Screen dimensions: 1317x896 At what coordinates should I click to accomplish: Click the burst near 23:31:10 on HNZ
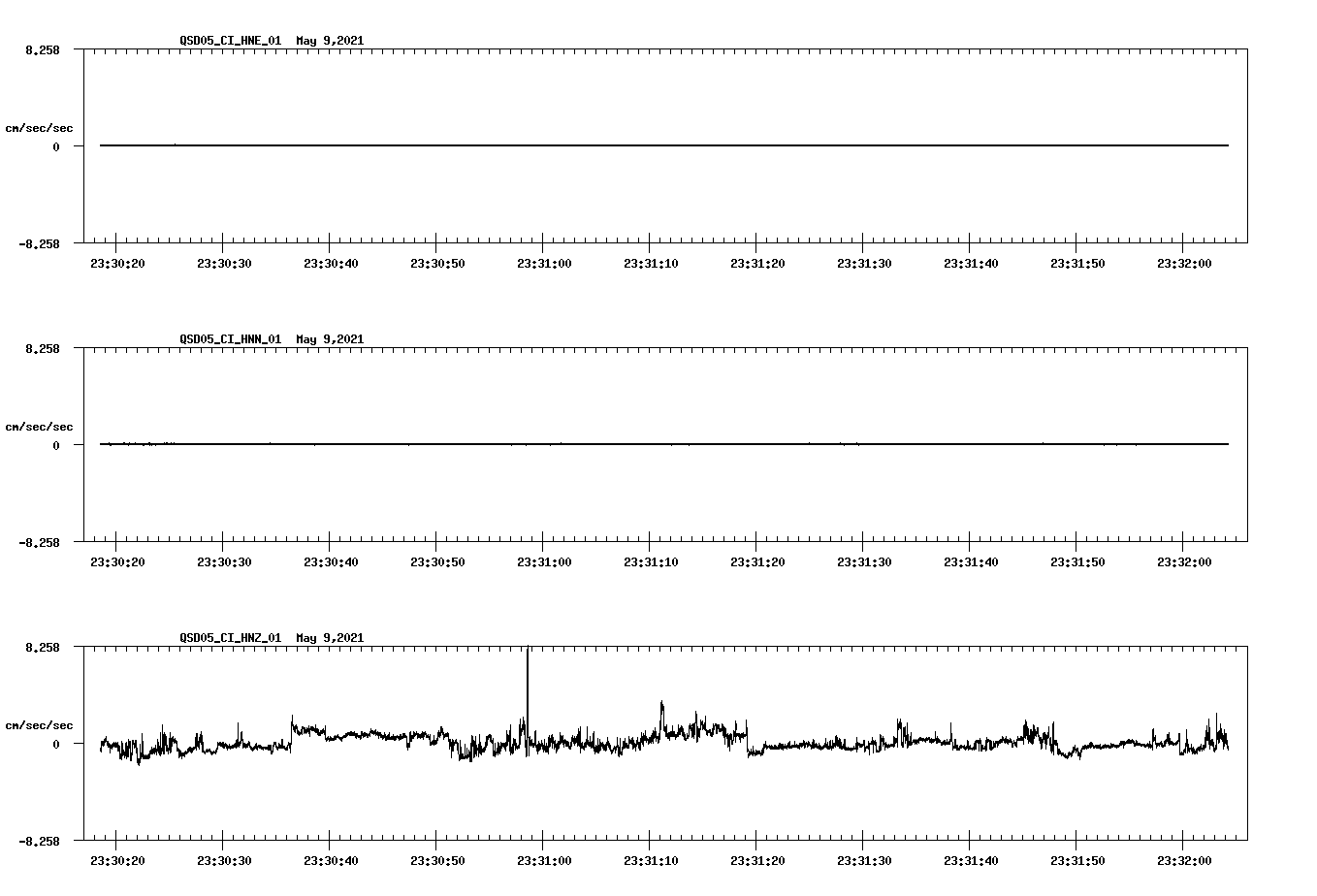tap(660, 713)
